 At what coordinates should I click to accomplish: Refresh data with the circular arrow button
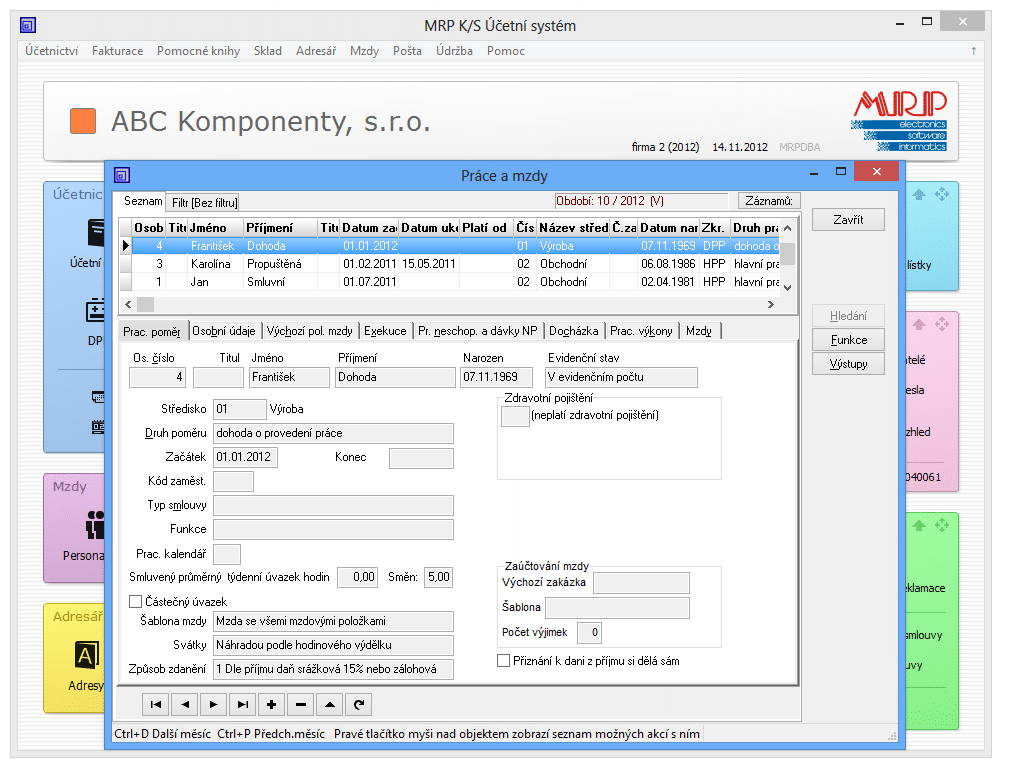point(358,705)
